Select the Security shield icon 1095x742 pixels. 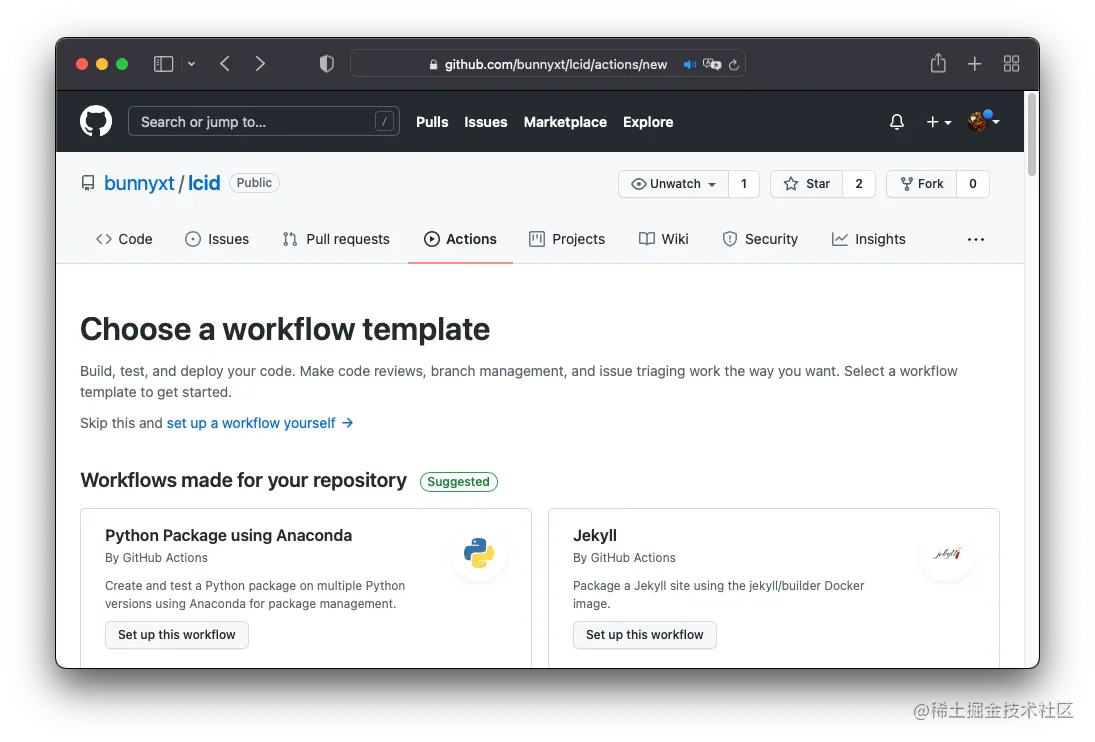point(729,239)
